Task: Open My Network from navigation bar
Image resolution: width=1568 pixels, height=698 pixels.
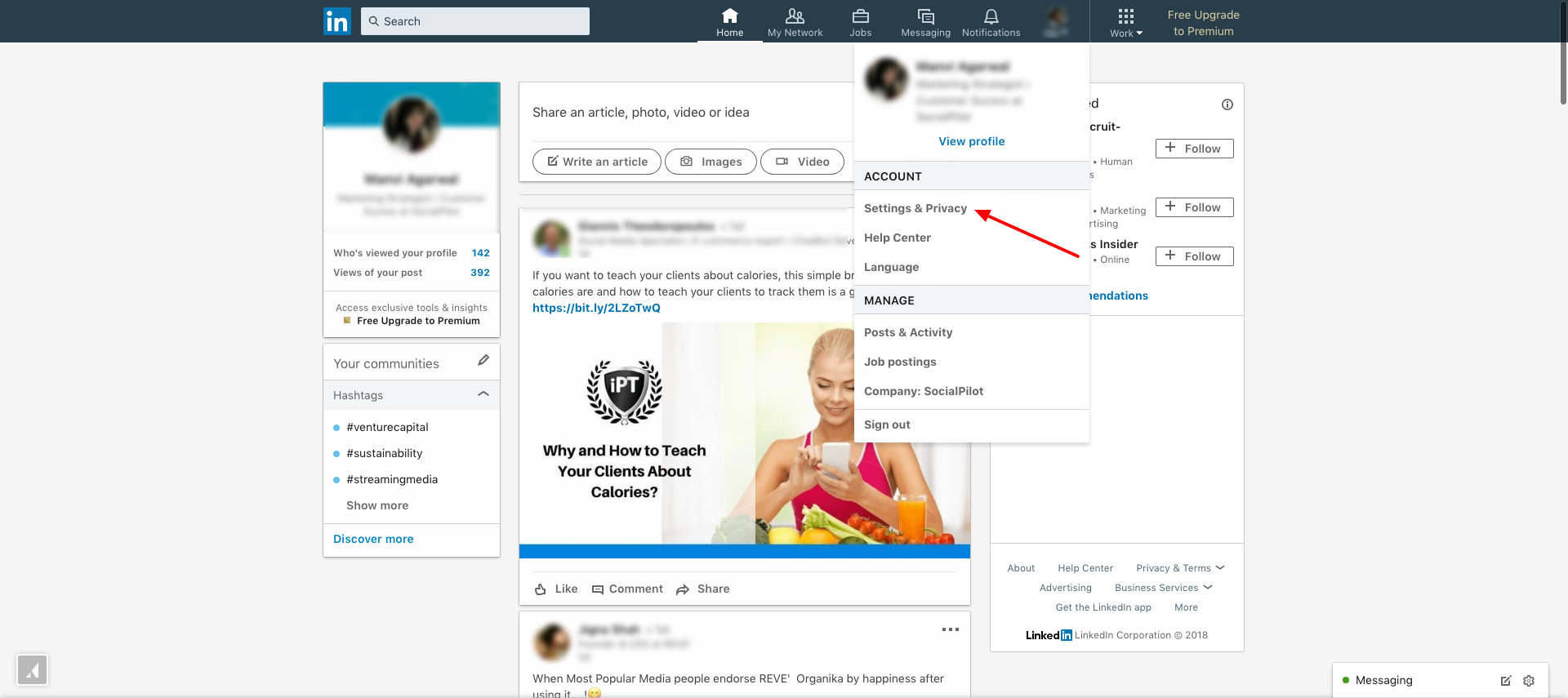Action: tap(795, 22)
